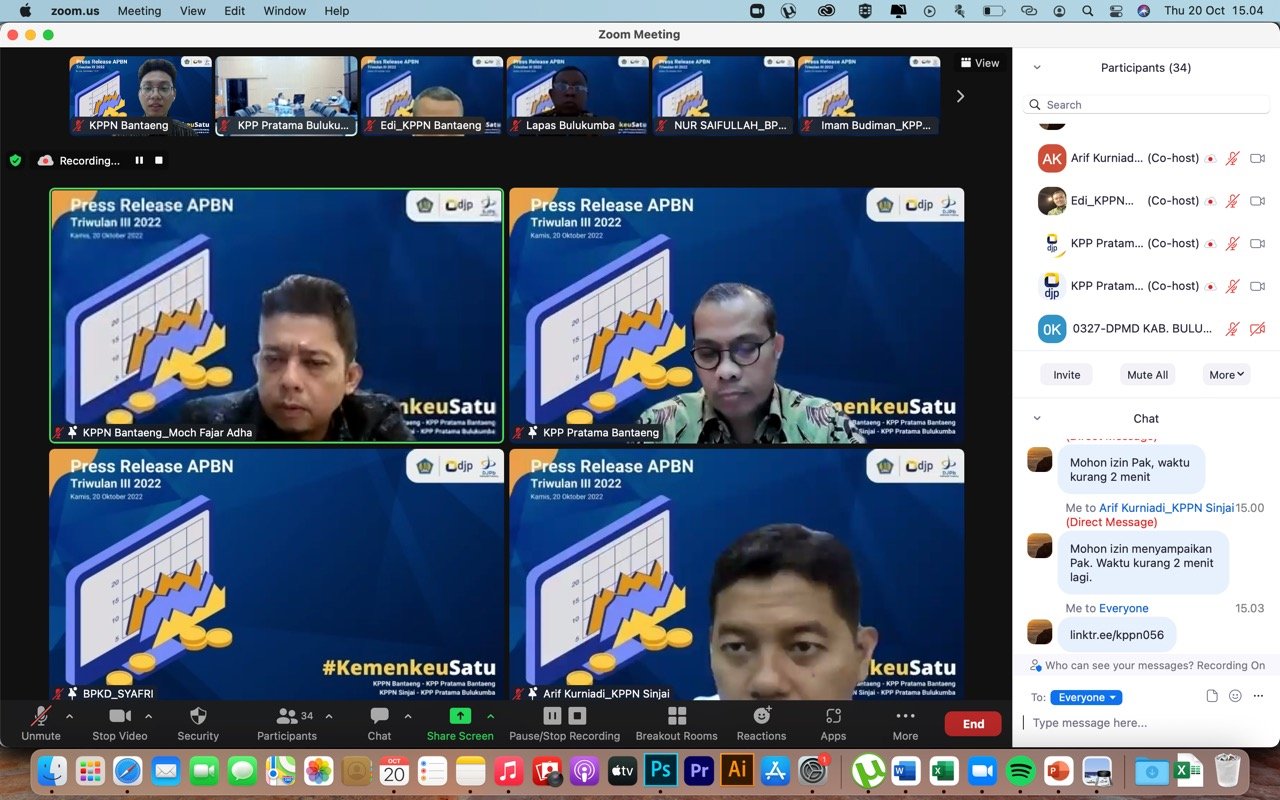The width and height of the screenshot is (1280, 800).
Task: Click the Mute All button
Action: [x=1147, y=375]
